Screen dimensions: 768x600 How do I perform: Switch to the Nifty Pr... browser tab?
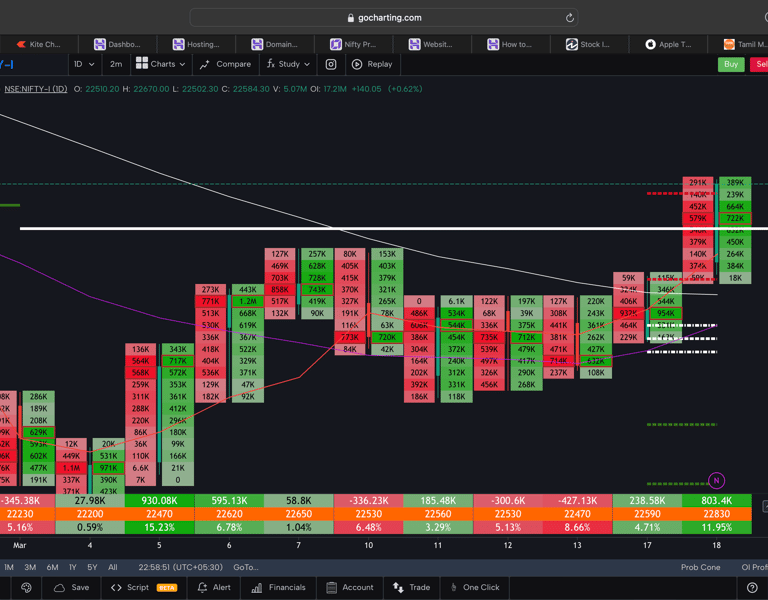coord(354,44)
